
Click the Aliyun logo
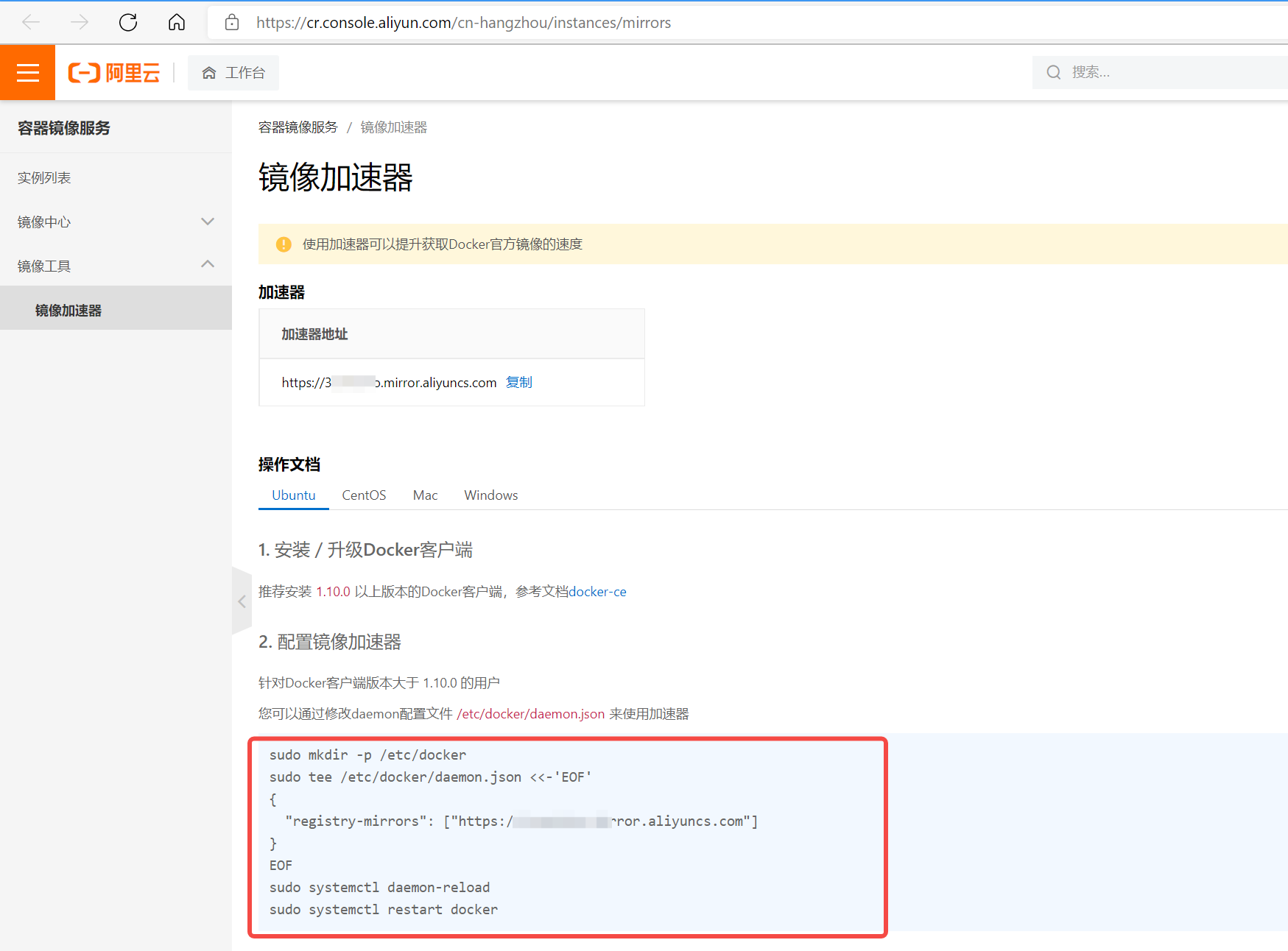click(114, 72)
